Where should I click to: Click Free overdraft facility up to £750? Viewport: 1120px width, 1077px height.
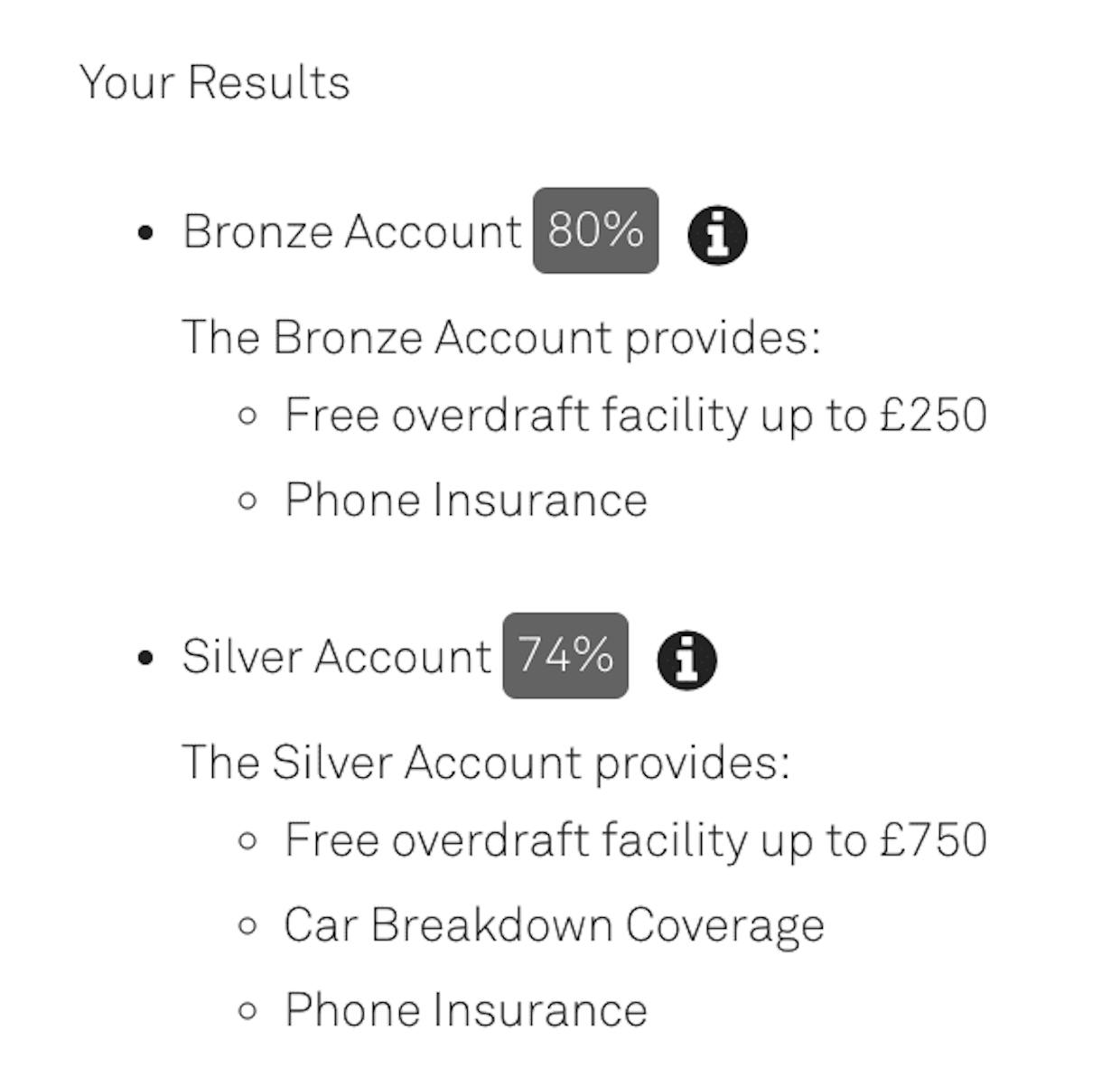(x=636, y=840)
